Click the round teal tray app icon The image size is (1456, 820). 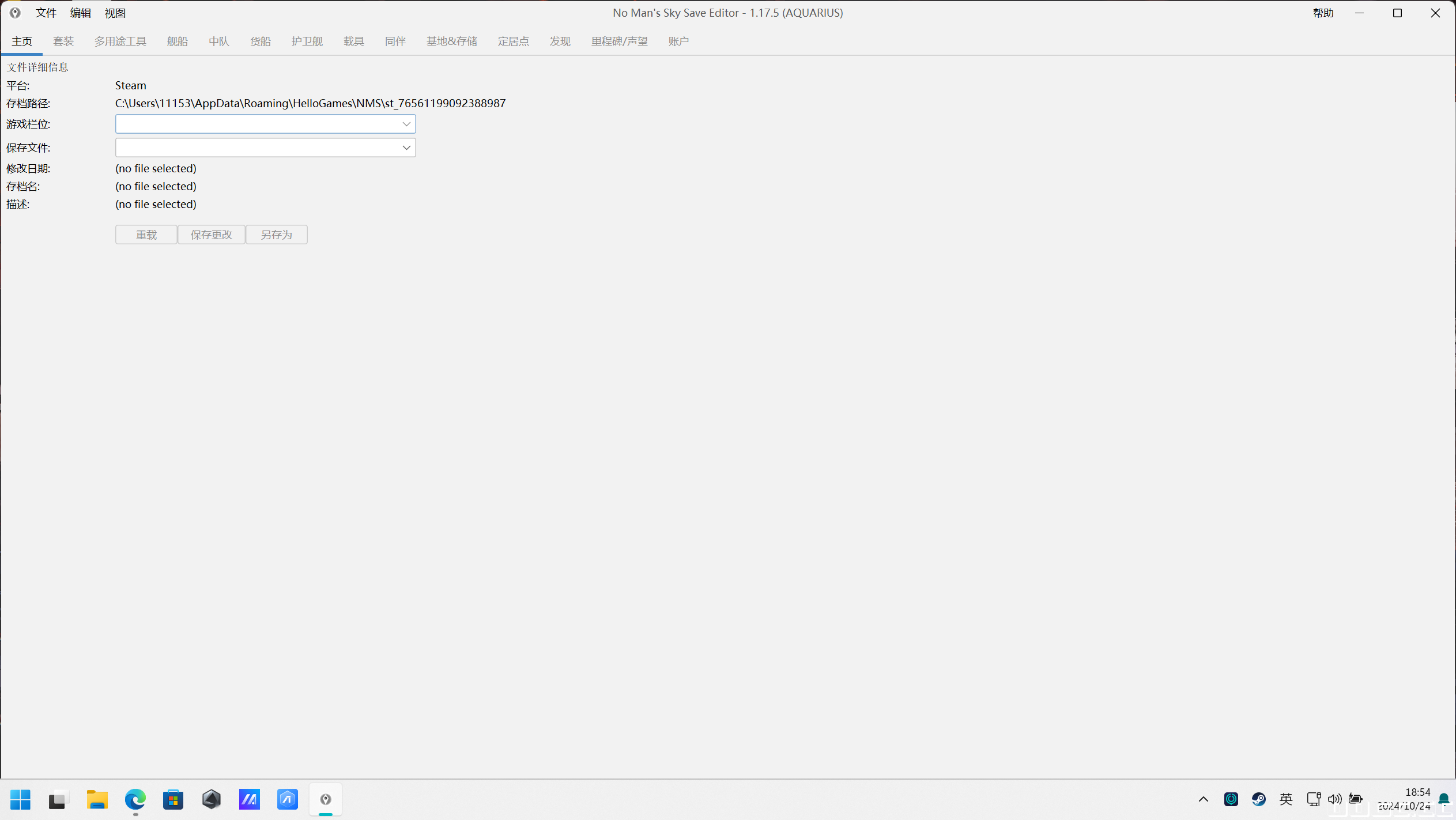click(1231, 799)
